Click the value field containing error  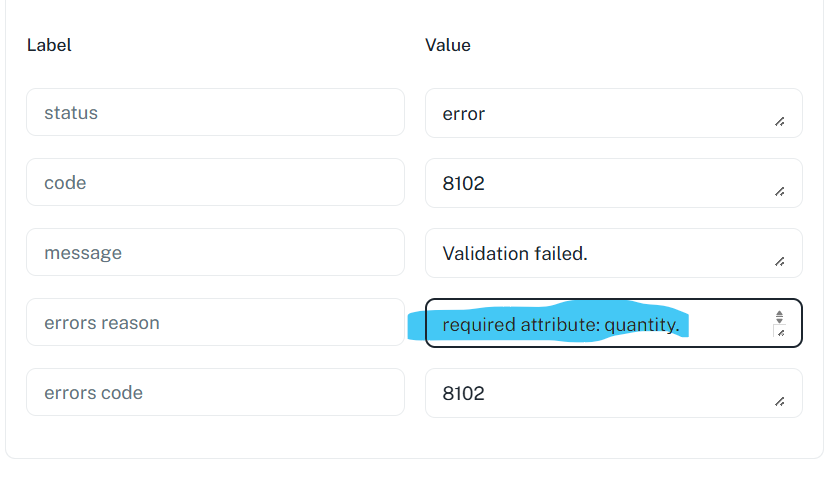(x=613, y=113)
